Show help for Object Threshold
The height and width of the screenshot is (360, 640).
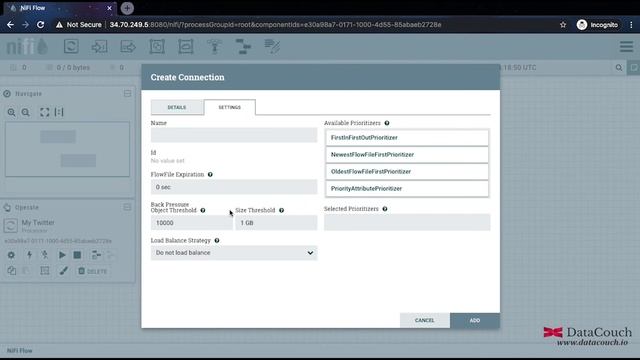click(x=203, y=210)
